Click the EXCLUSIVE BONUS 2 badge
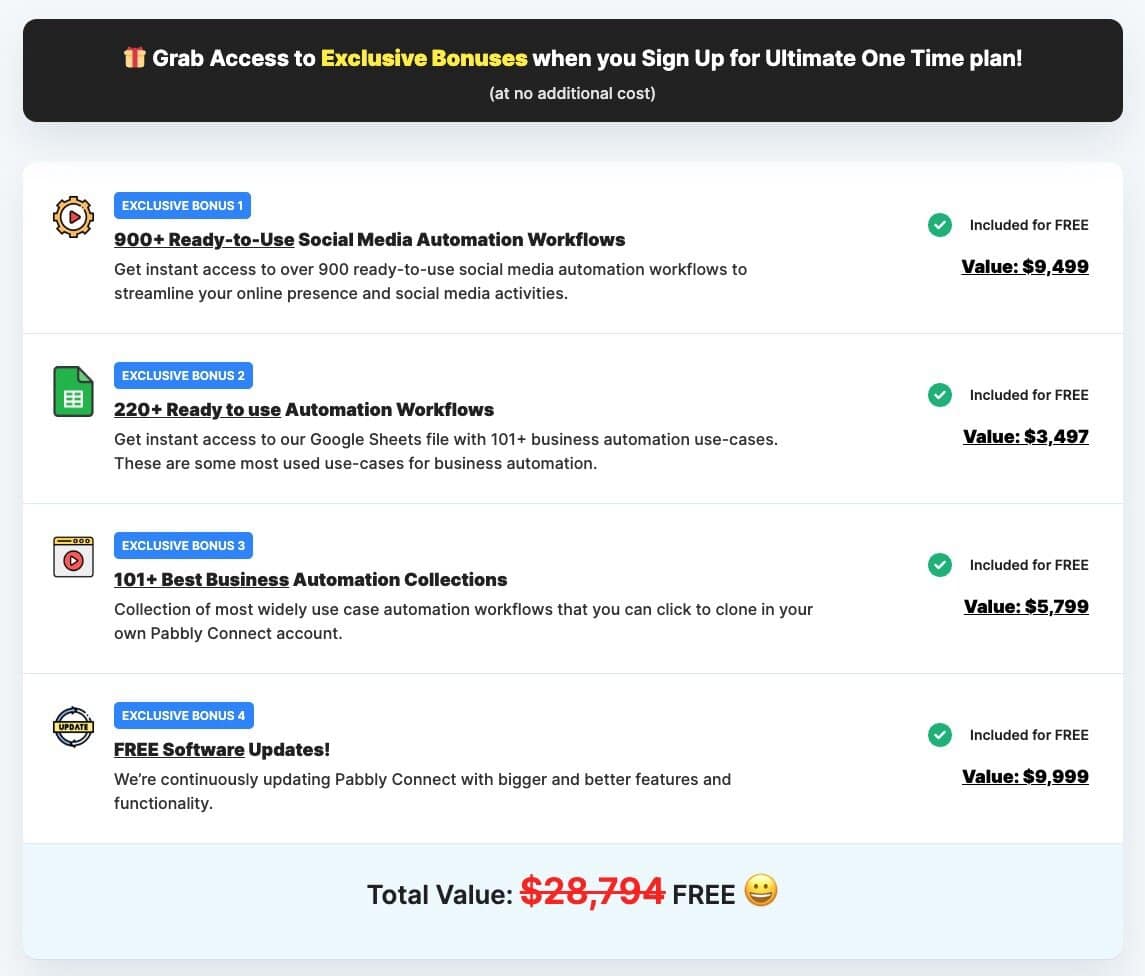This screenshot has width=1145, height=976. pyautogui.click(x=183, y=376)
